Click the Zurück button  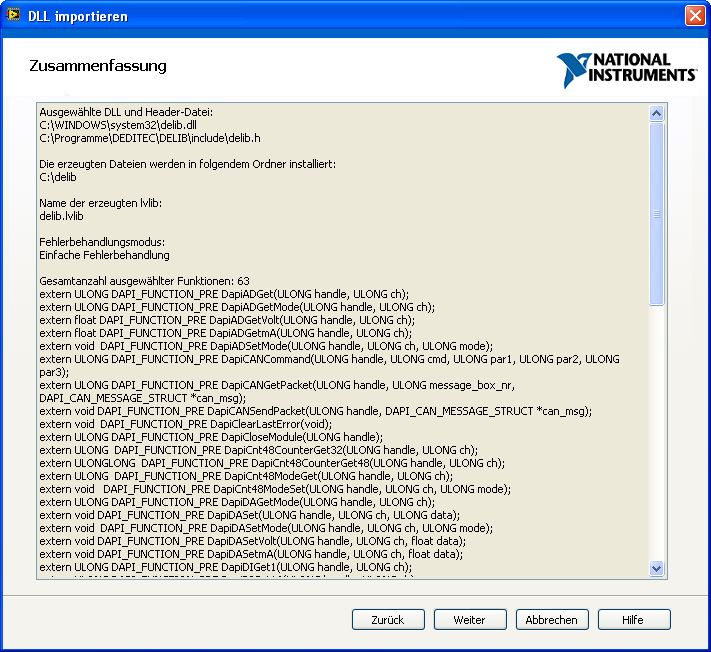point(388,620)
